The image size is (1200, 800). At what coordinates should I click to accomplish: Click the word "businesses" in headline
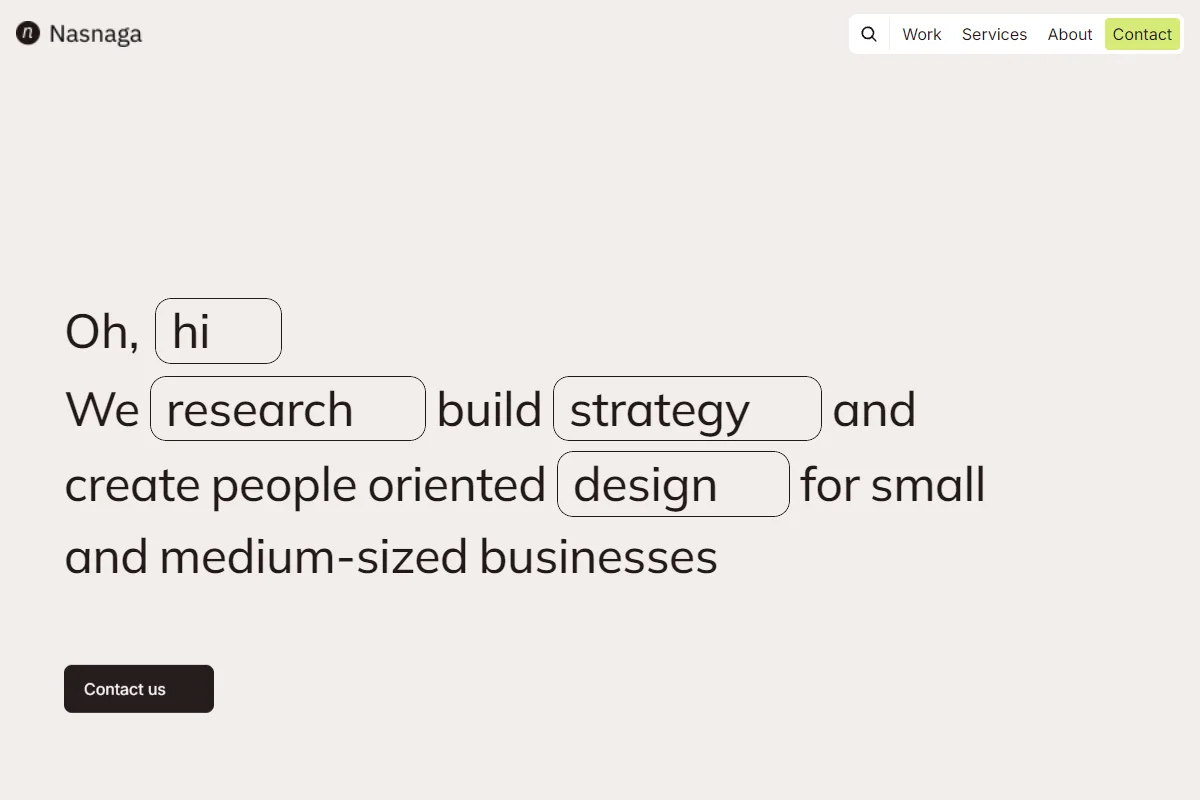(598, 557)
